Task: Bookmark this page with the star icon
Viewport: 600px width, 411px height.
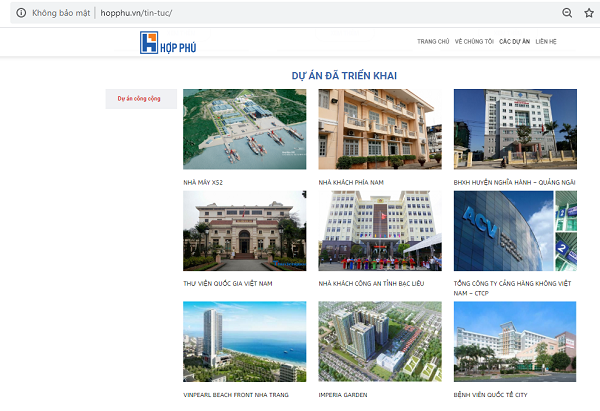Action: 589,12
